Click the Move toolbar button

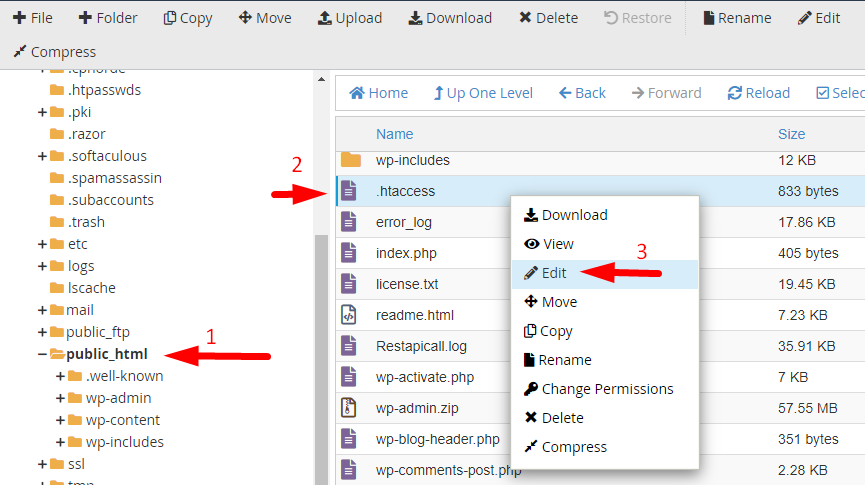click(x=265, y=18)
